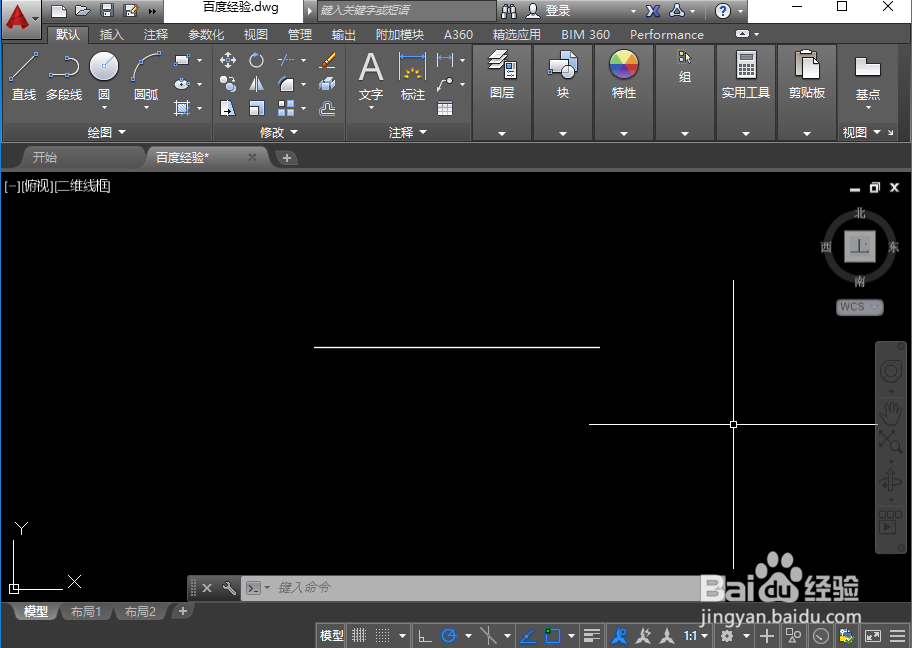Toggle polar tracking in status bar

click(449, 636)
